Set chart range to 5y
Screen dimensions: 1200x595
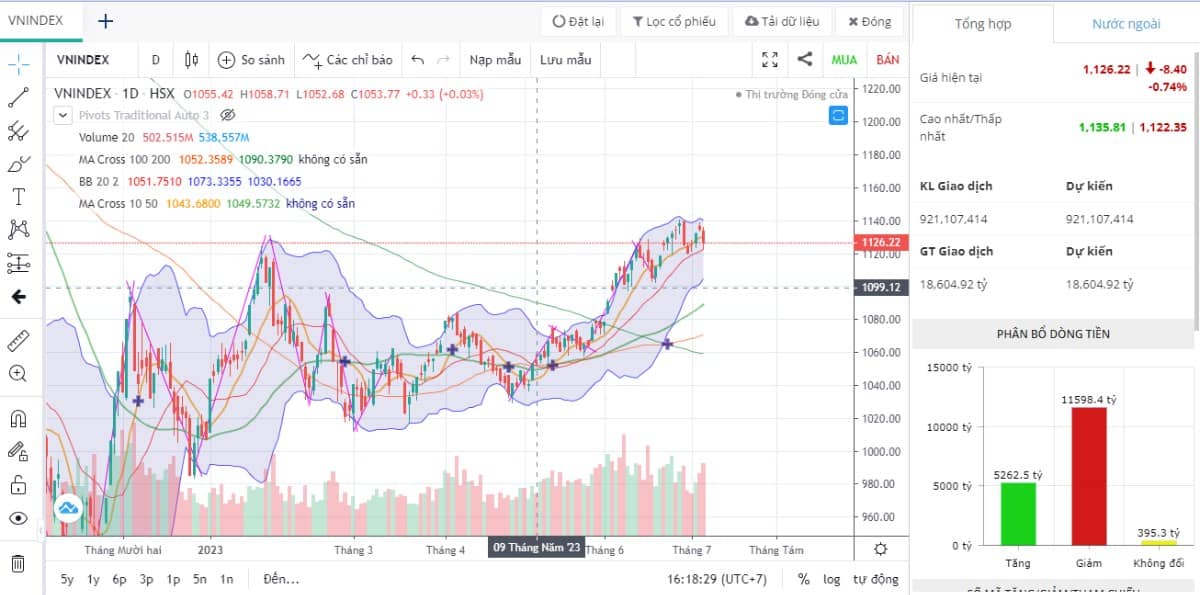(x=67, y=579)
